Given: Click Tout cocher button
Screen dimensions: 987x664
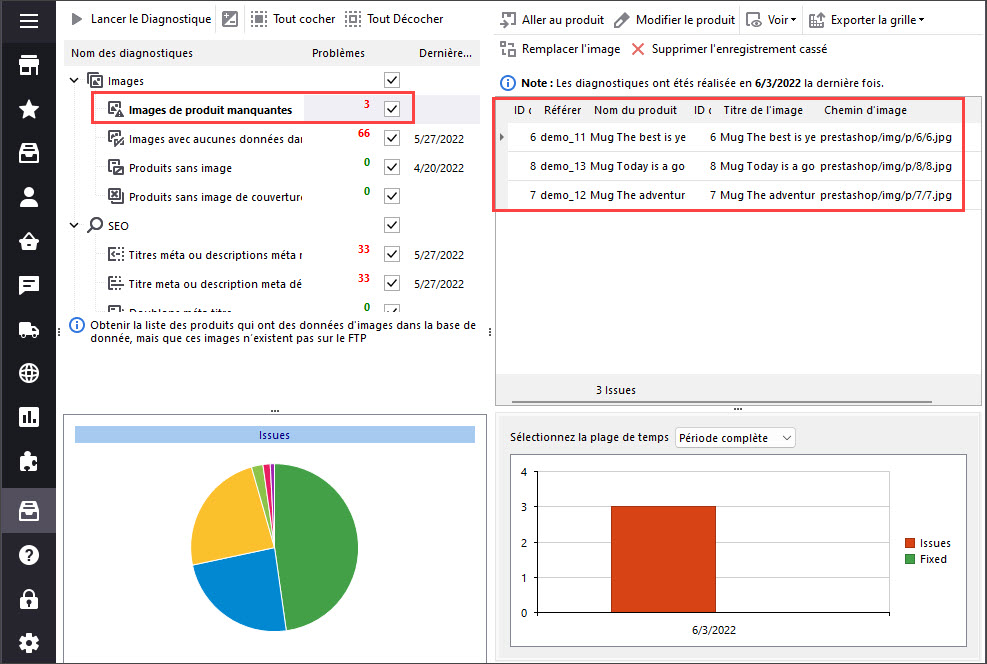Looking at the screenshot, I should pos(293,19).
